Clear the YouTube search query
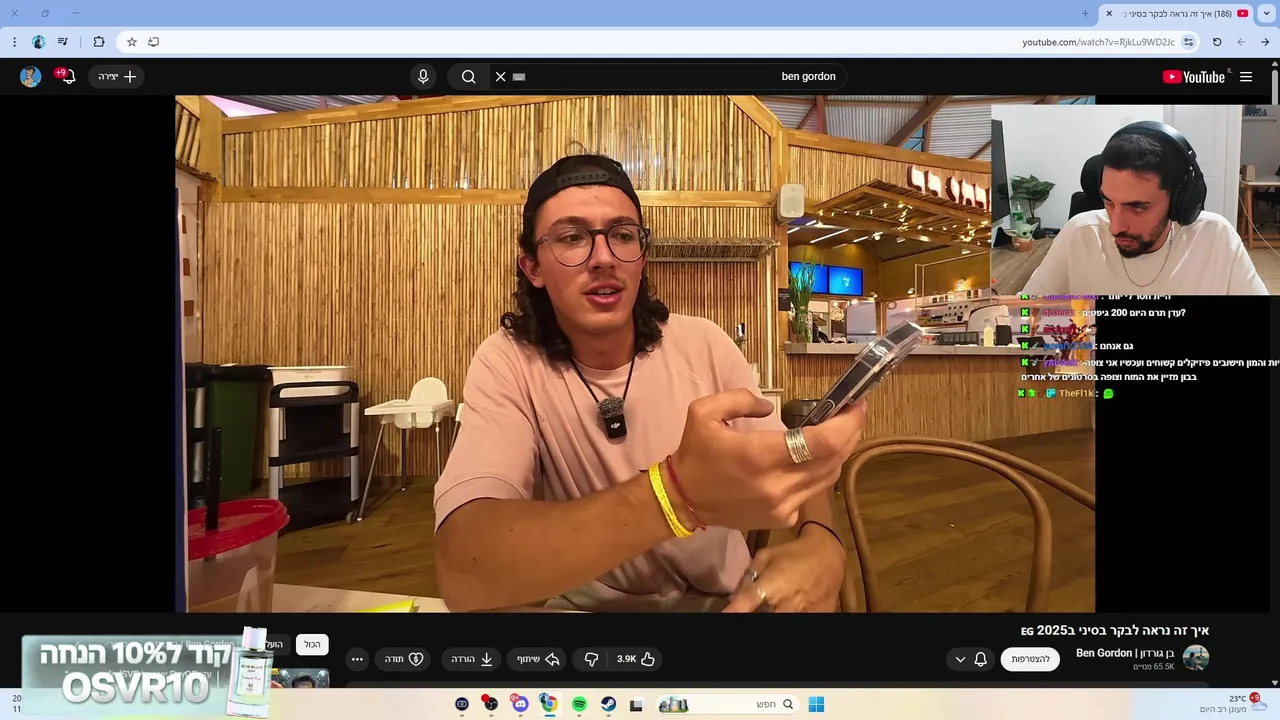The width and height of the screenshot is (1280, 720). 501,77
